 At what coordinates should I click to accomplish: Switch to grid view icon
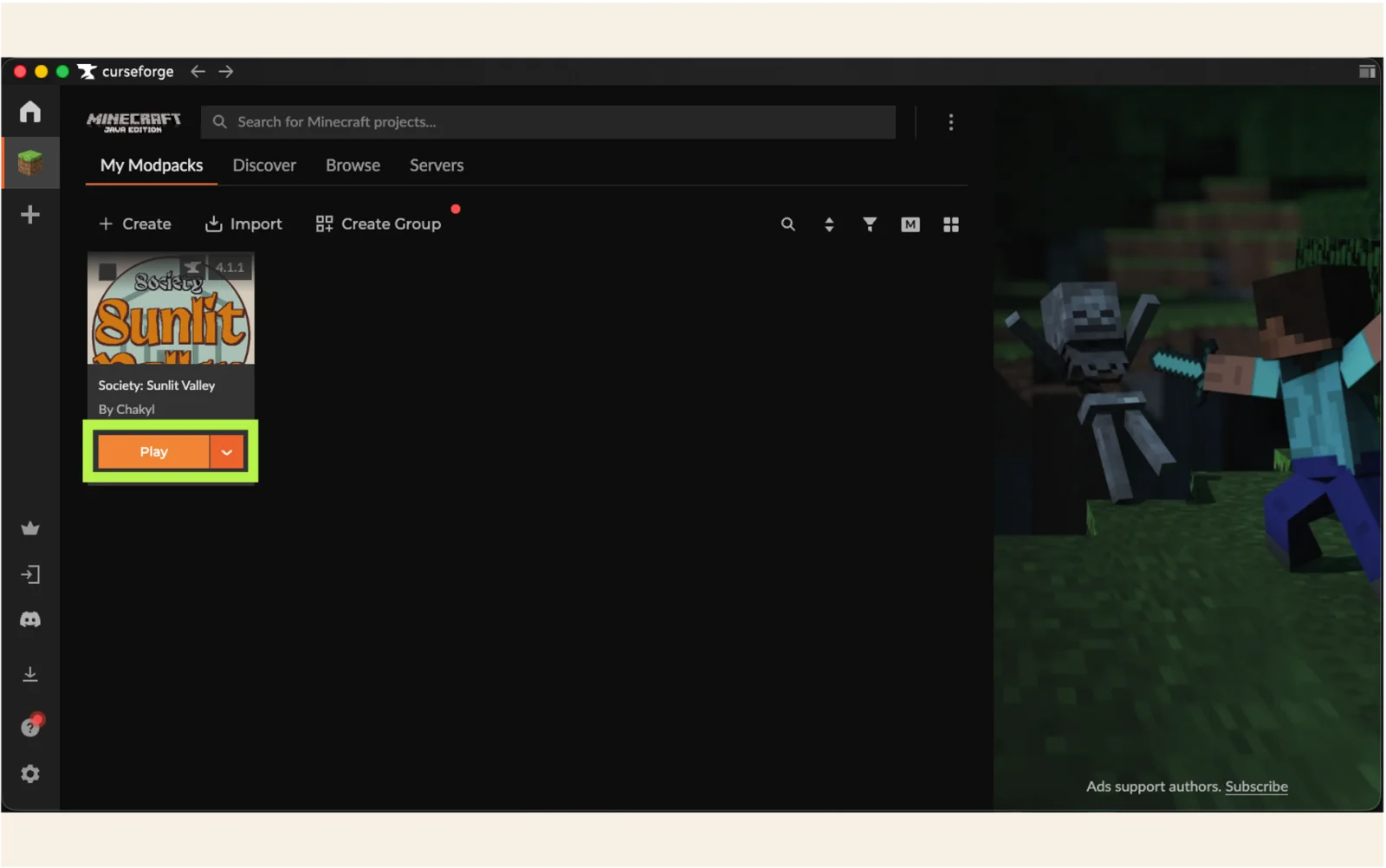[950, 224]
